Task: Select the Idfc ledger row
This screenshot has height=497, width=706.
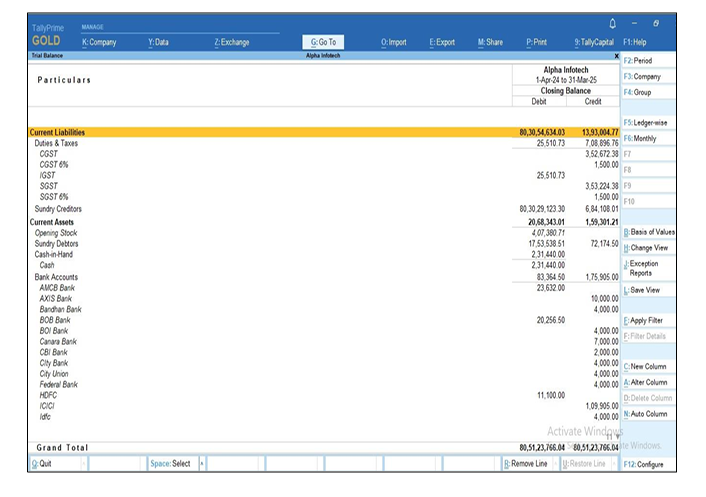Action: coord(324,417)
